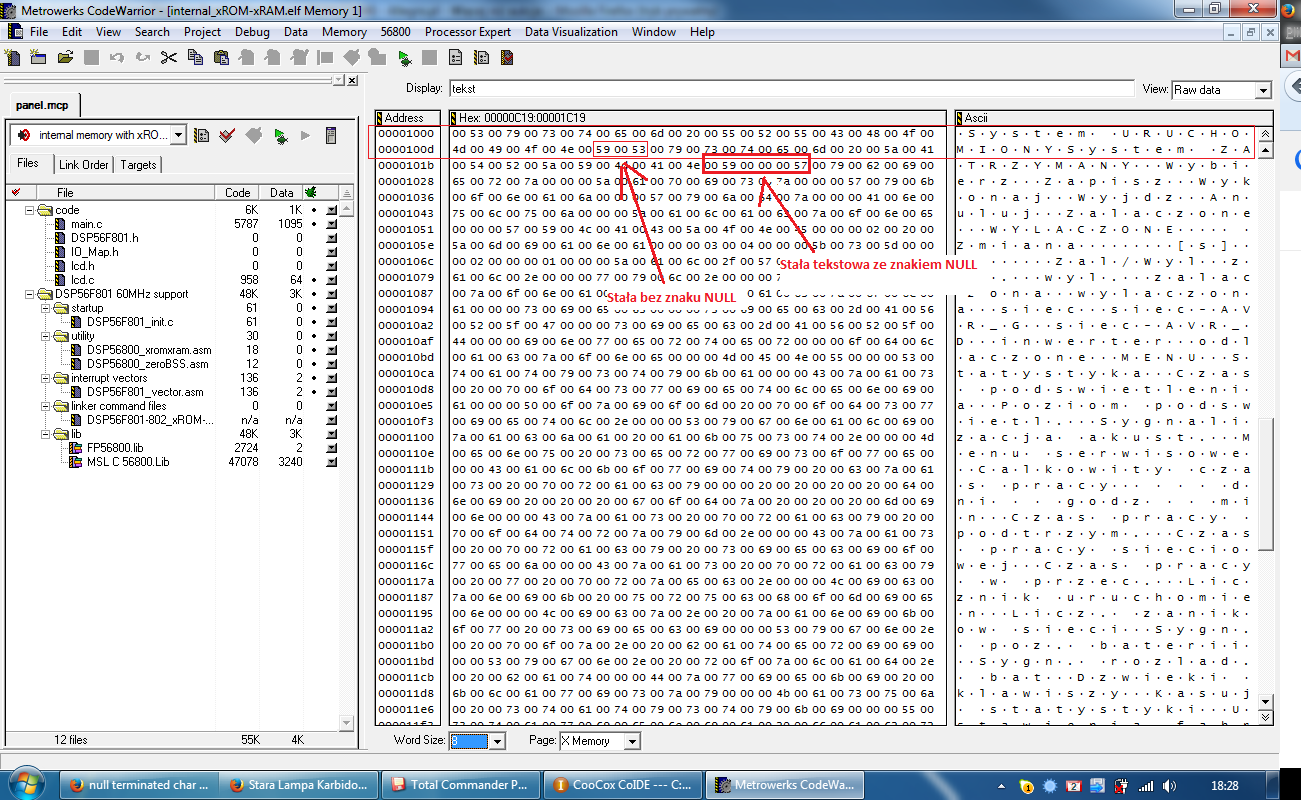Toggle debug dot for DSP56F801_vector.asm
Screen dimensions: 1301x800
tap(313, 392)
